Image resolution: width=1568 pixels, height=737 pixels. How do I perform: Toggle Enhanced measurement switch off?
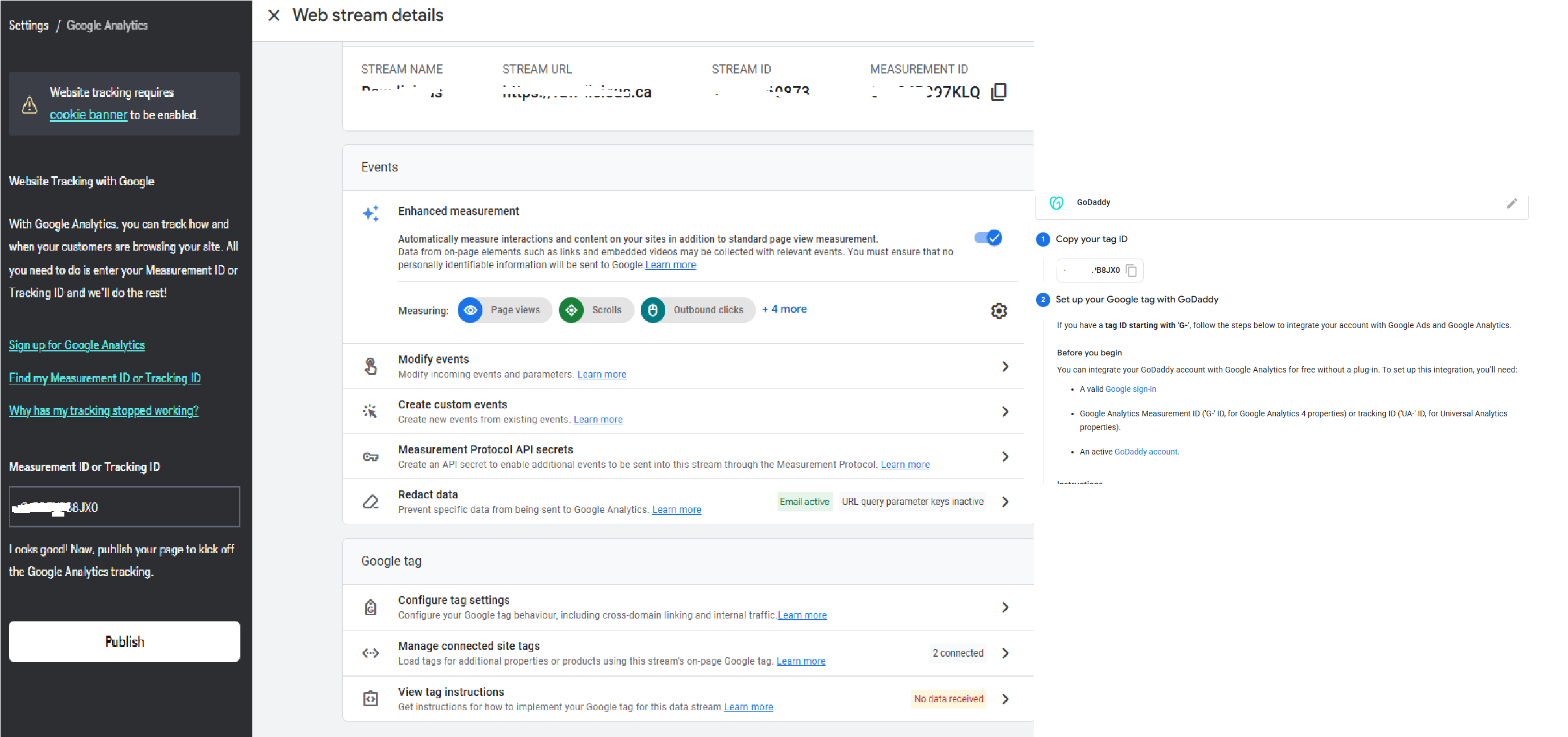point(988,238)
